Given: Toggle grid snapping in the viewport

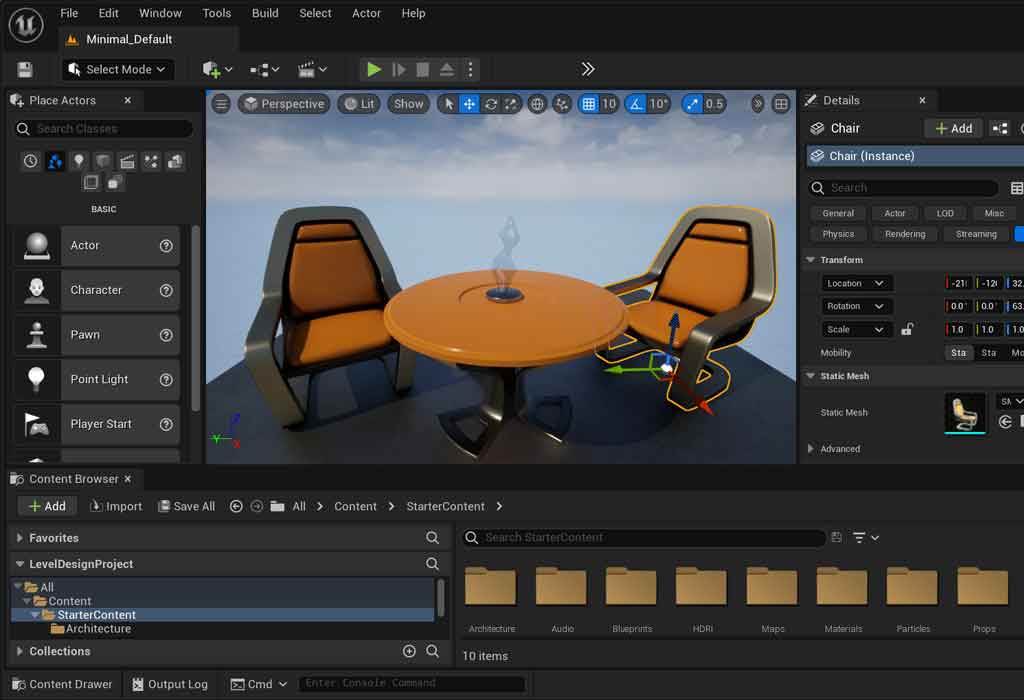Looking at the screenshot, I should point(589,104).
